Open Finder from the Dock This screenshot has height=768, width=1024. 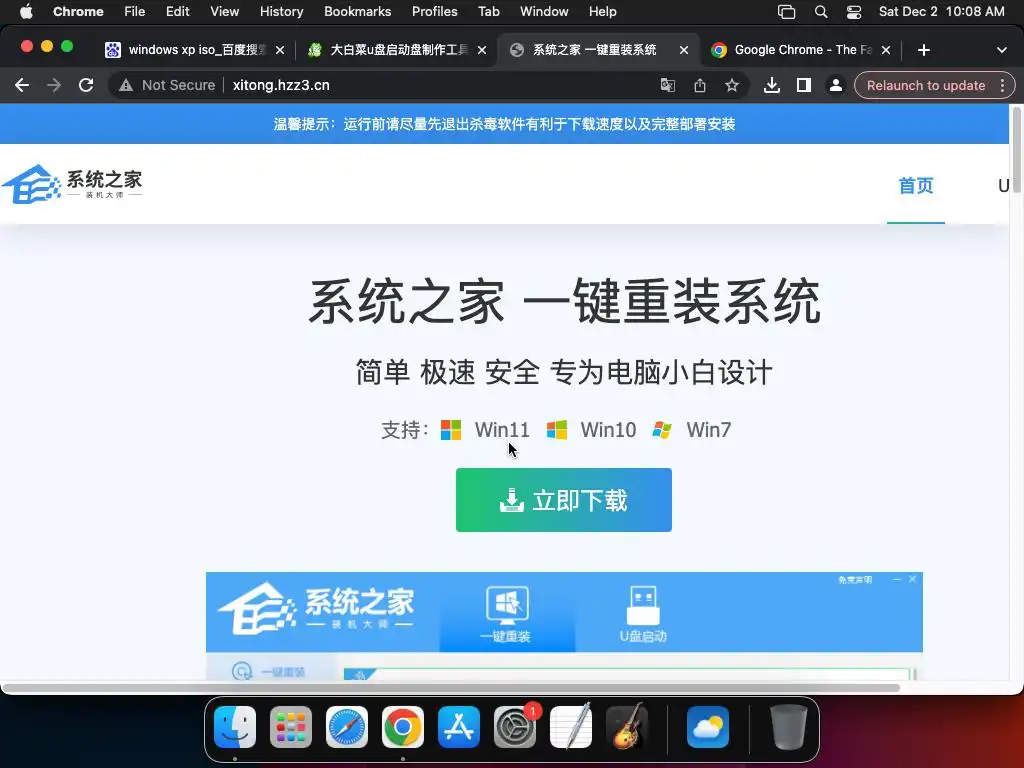(235, 727)
